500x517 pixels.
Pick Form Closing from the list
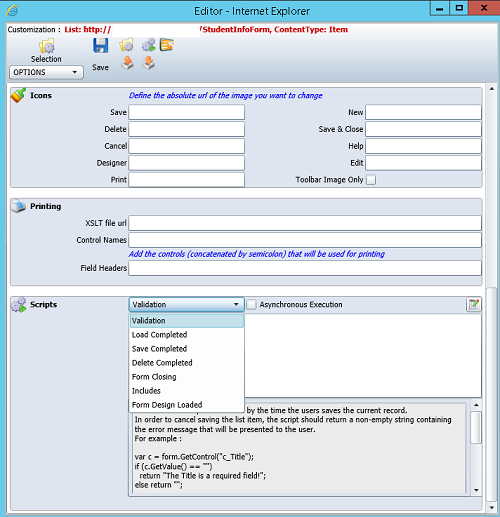(187, 377)
